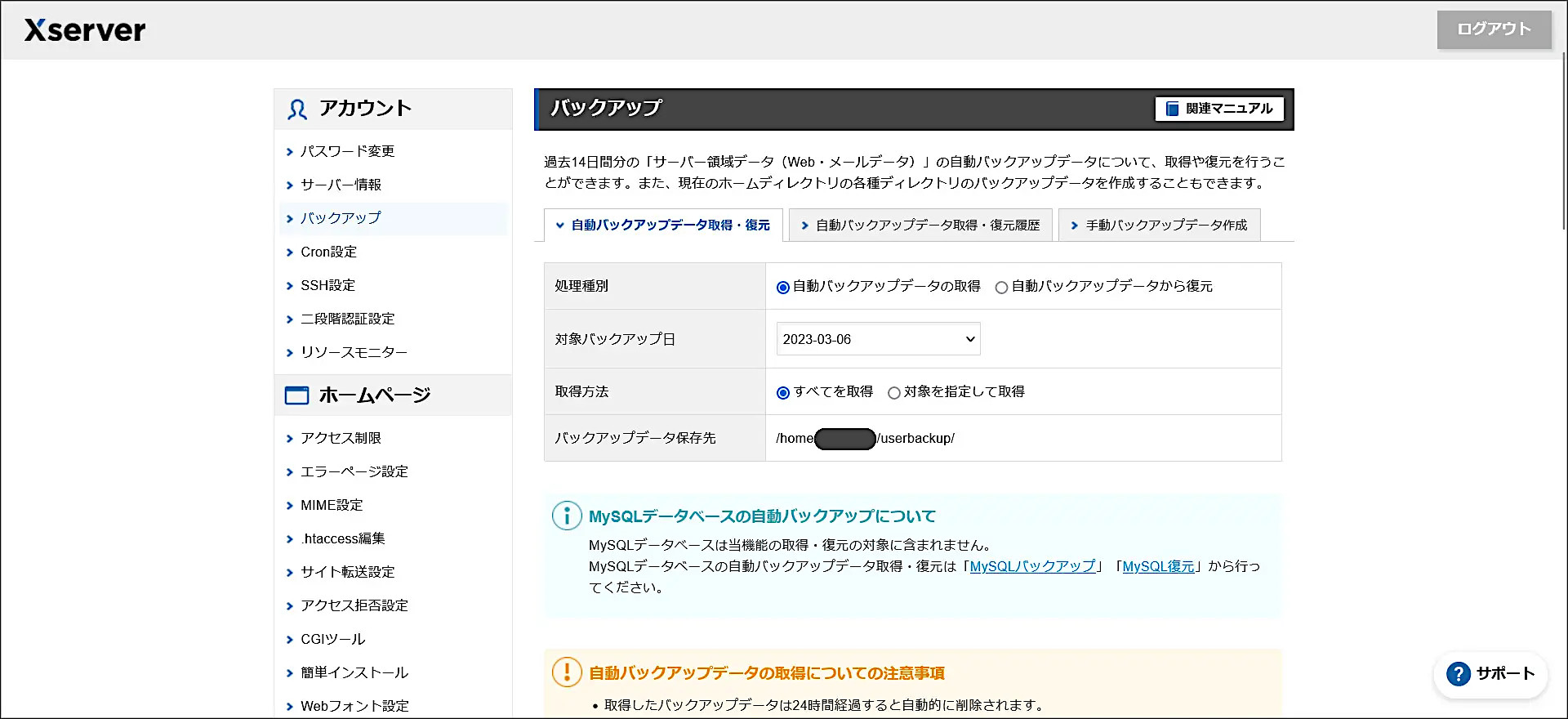
Task: Open SSH設定 in the sidebar
Action: click(x=327, y=285)
